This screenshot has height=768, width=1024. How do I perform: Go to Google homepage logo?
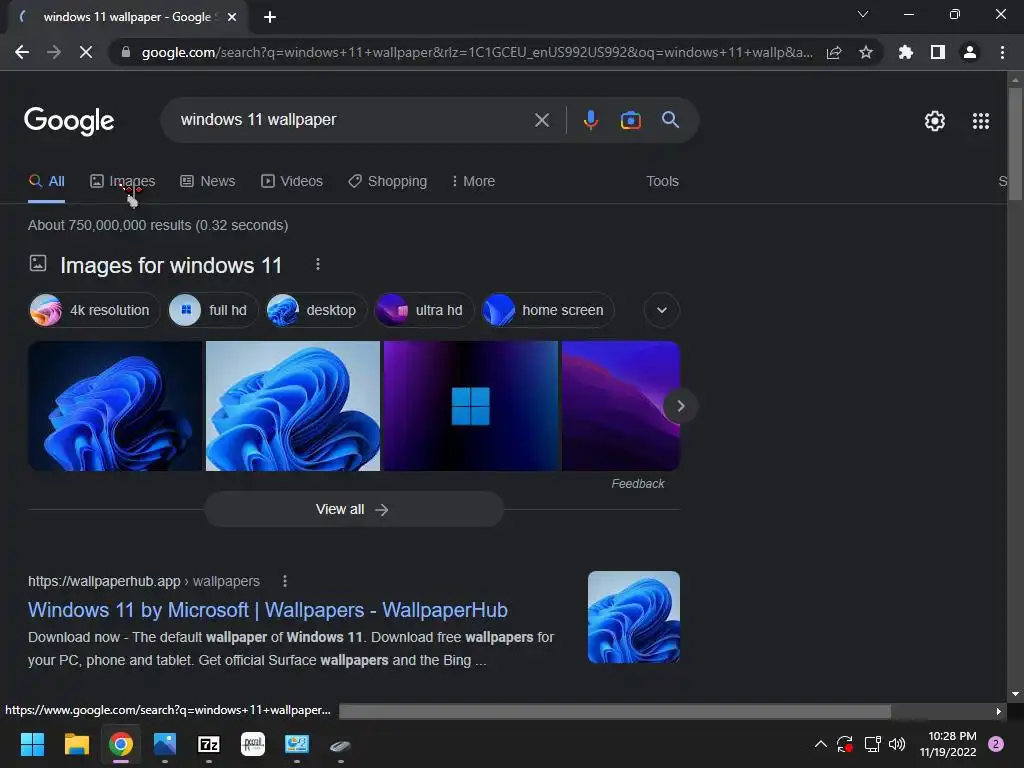coord(69,121)
